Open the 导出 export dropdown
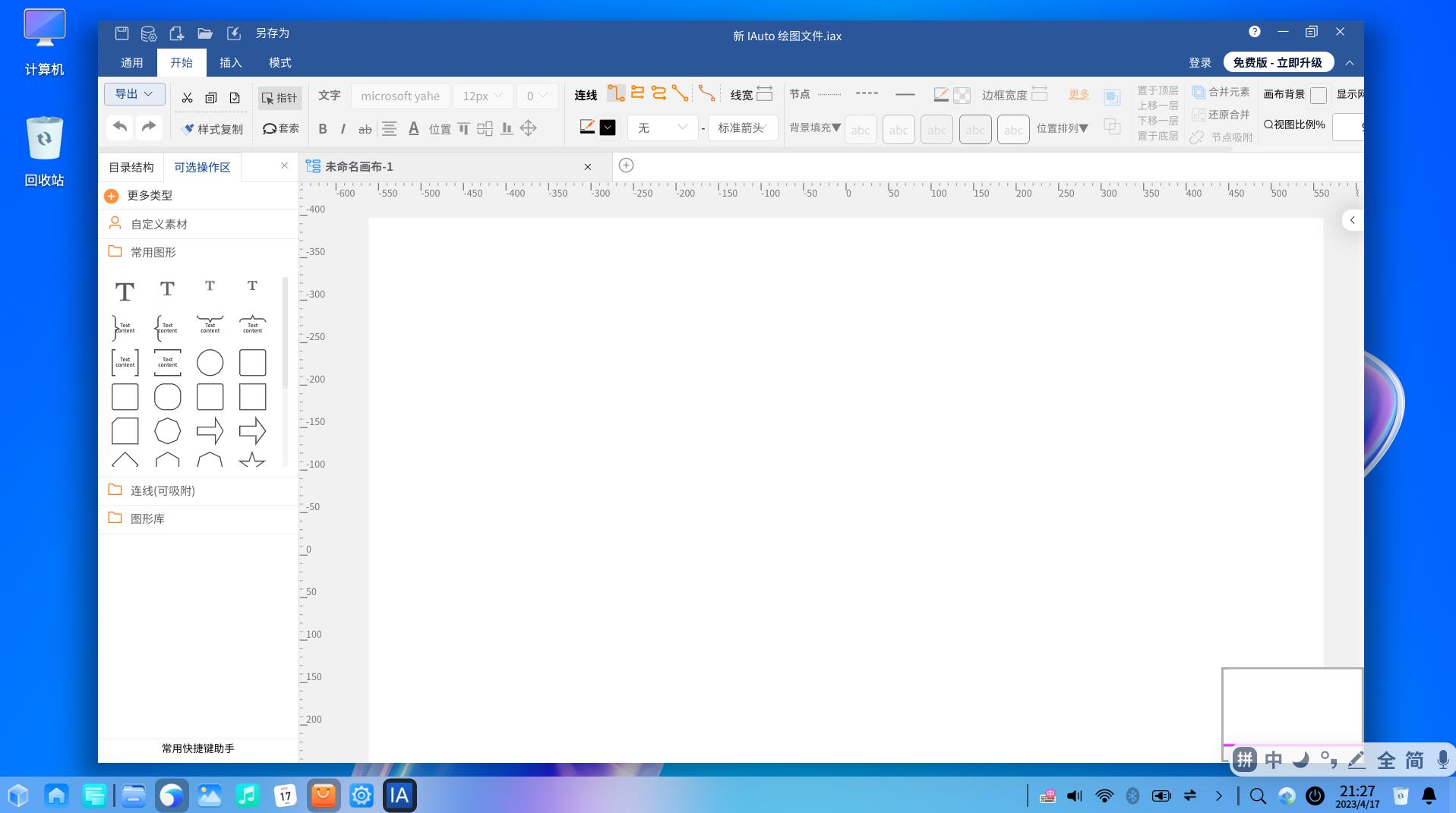This screenshot has width=1456, height=813. point(134,94)
